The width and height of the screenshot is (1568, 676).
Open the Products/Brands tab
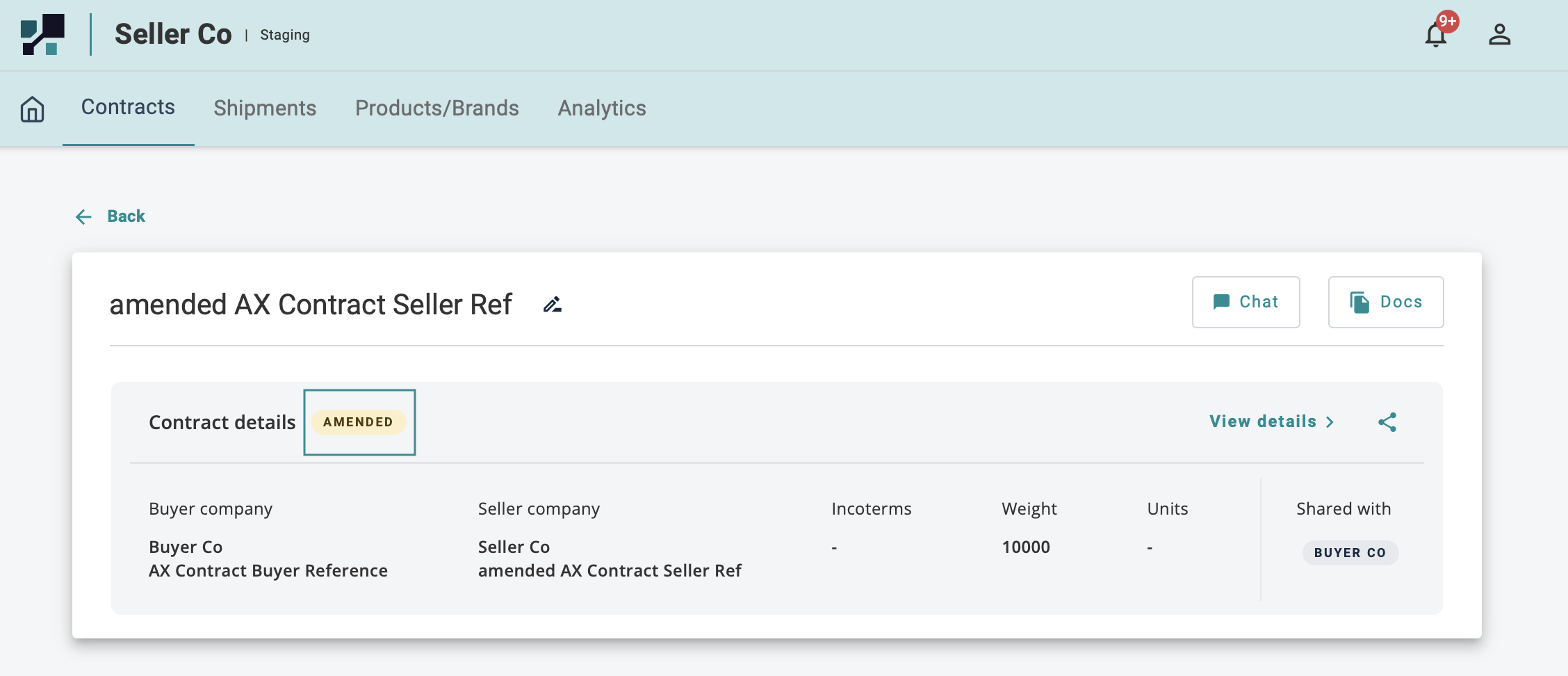[436, 108]
